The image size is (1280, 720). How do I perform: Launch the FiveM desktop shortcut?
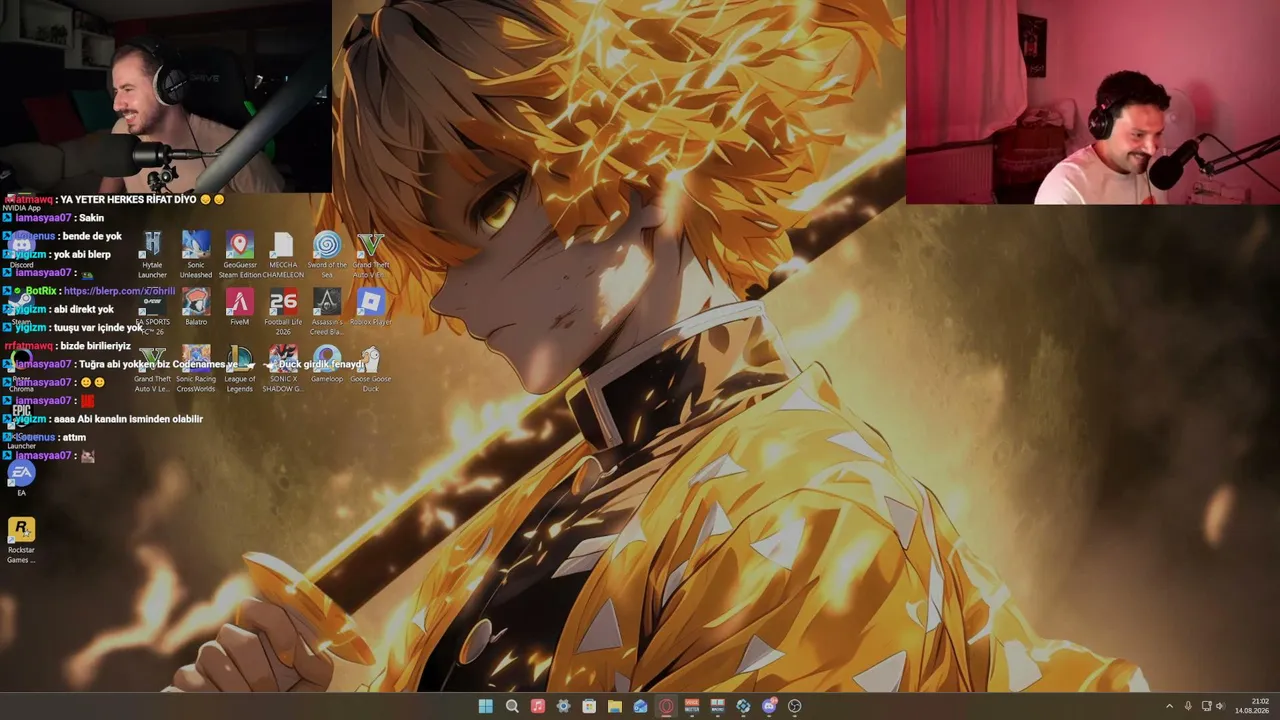pyautogui.click(x=240, y=307)
